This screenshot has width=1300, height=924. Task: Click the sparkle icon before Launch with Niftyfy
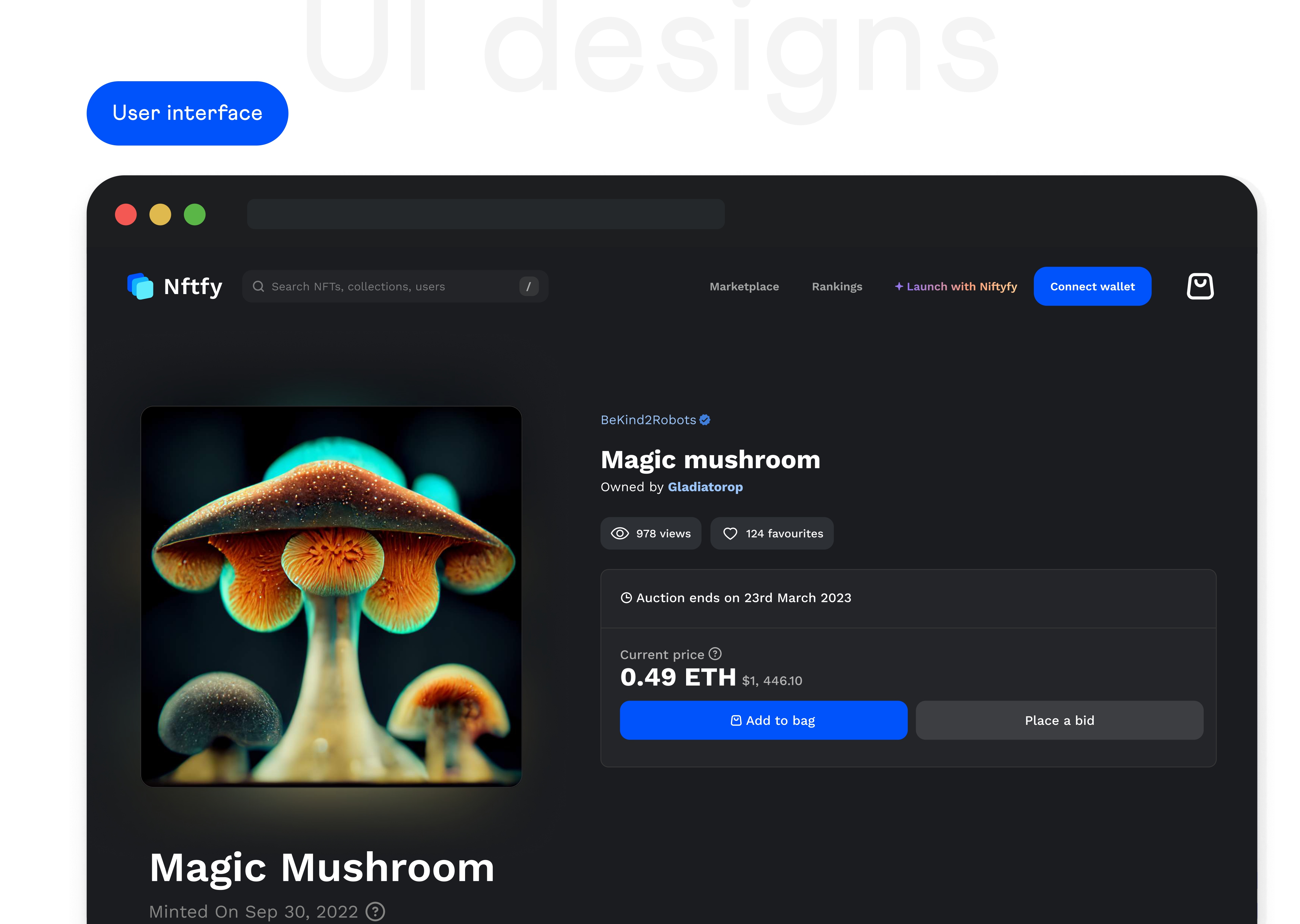(x=899, y=286)
